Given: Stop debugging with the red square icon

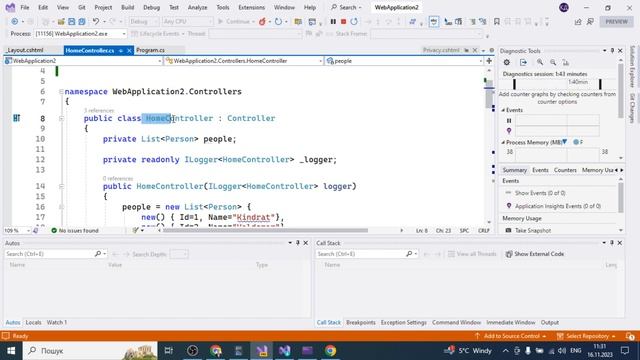Looking at the screenshot, I should (343, 22).
